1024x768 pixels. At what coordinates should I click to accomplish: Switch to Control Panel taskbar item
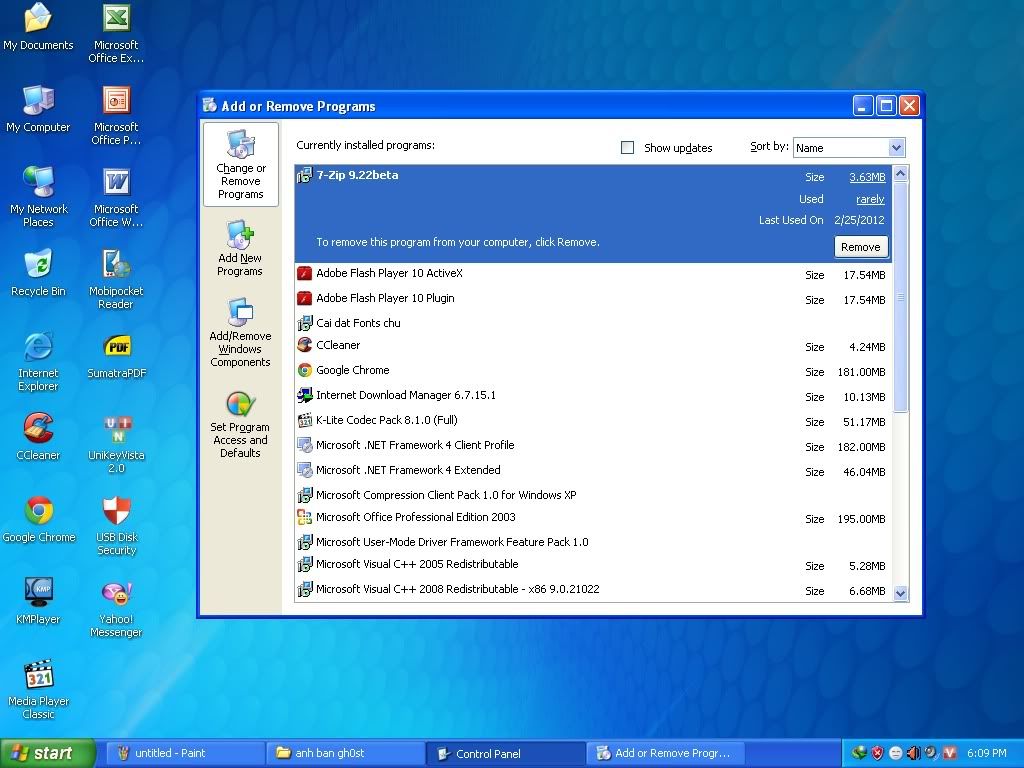505,753
